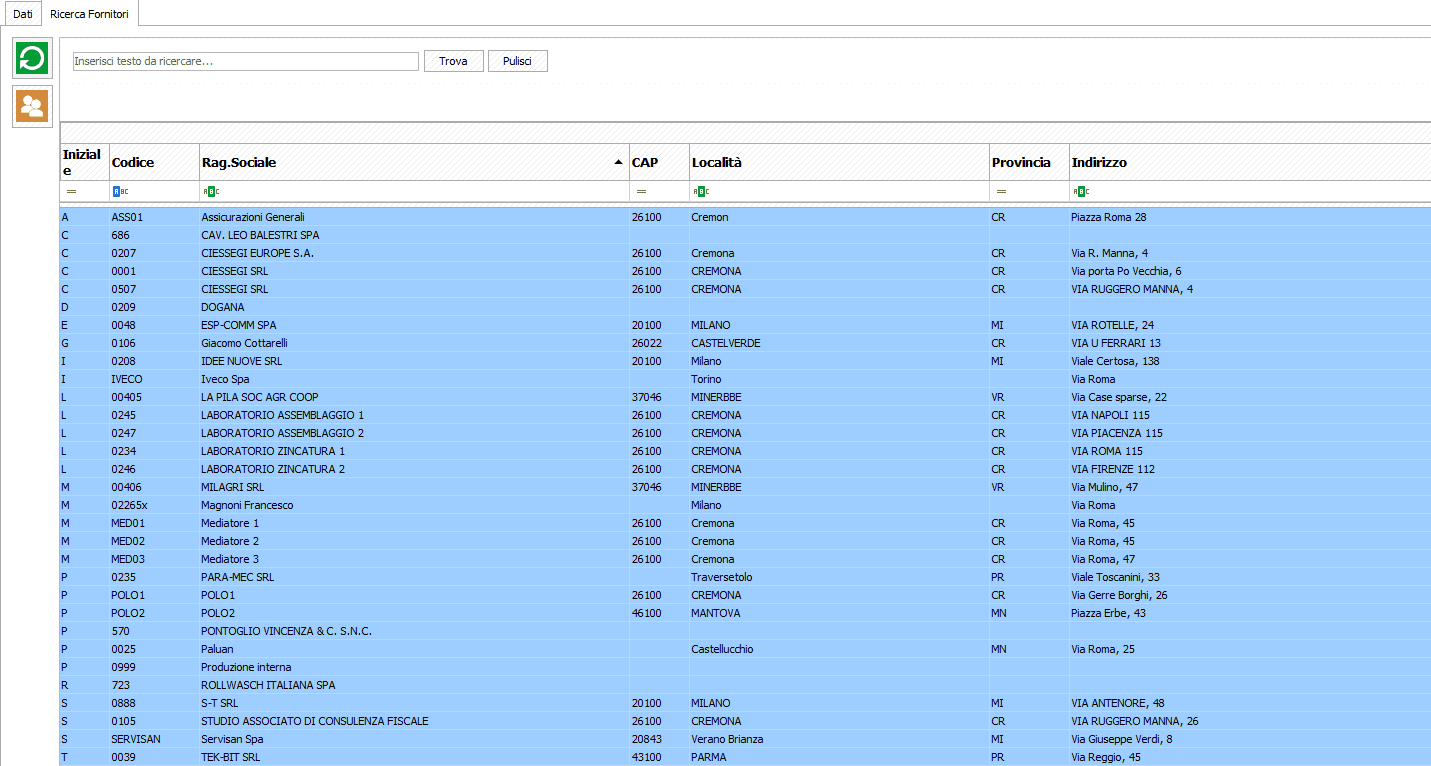Select Giacomo Cottarelli row
The image size is (1431, 766).
[745, 343]
